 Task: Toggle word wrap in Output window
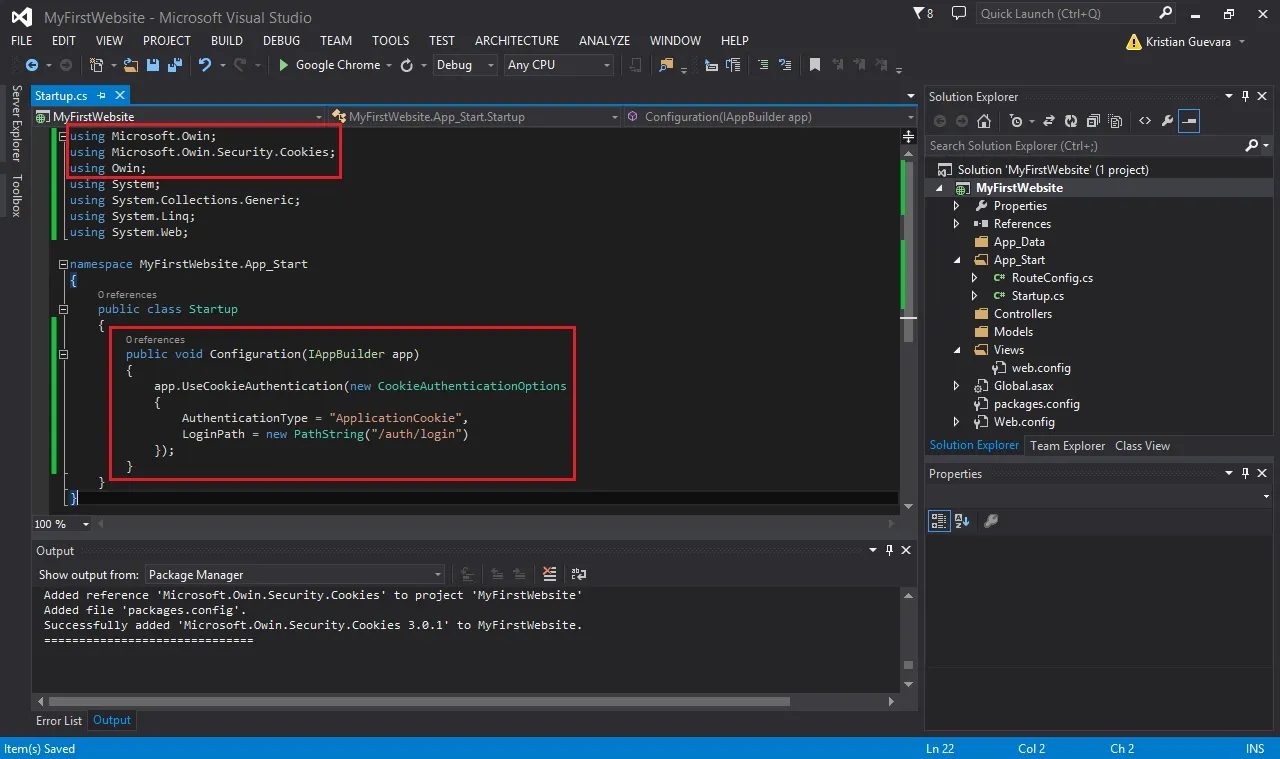578,574
